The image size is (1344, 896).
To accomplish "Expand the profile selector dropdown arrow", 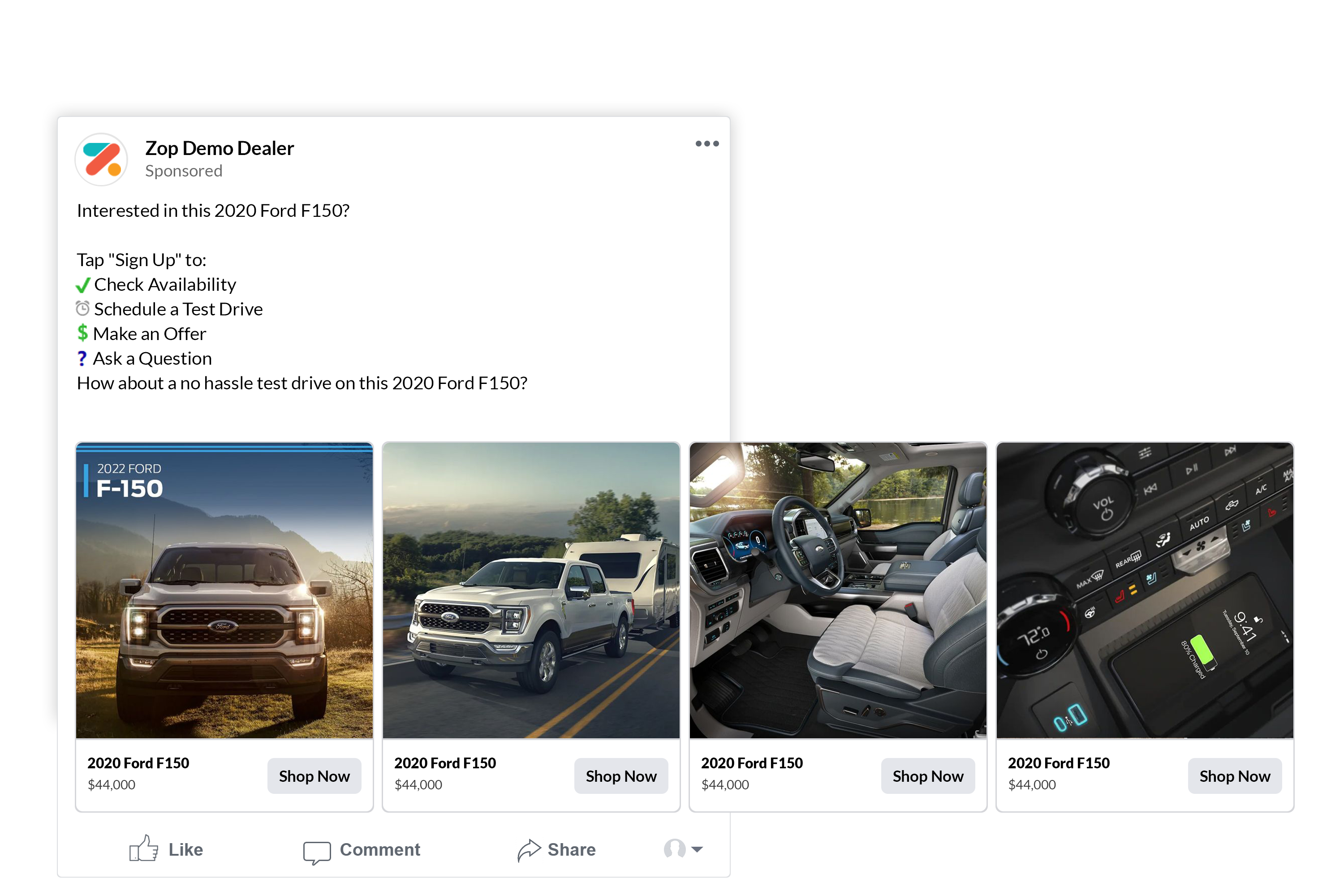I will pos(697,850).
